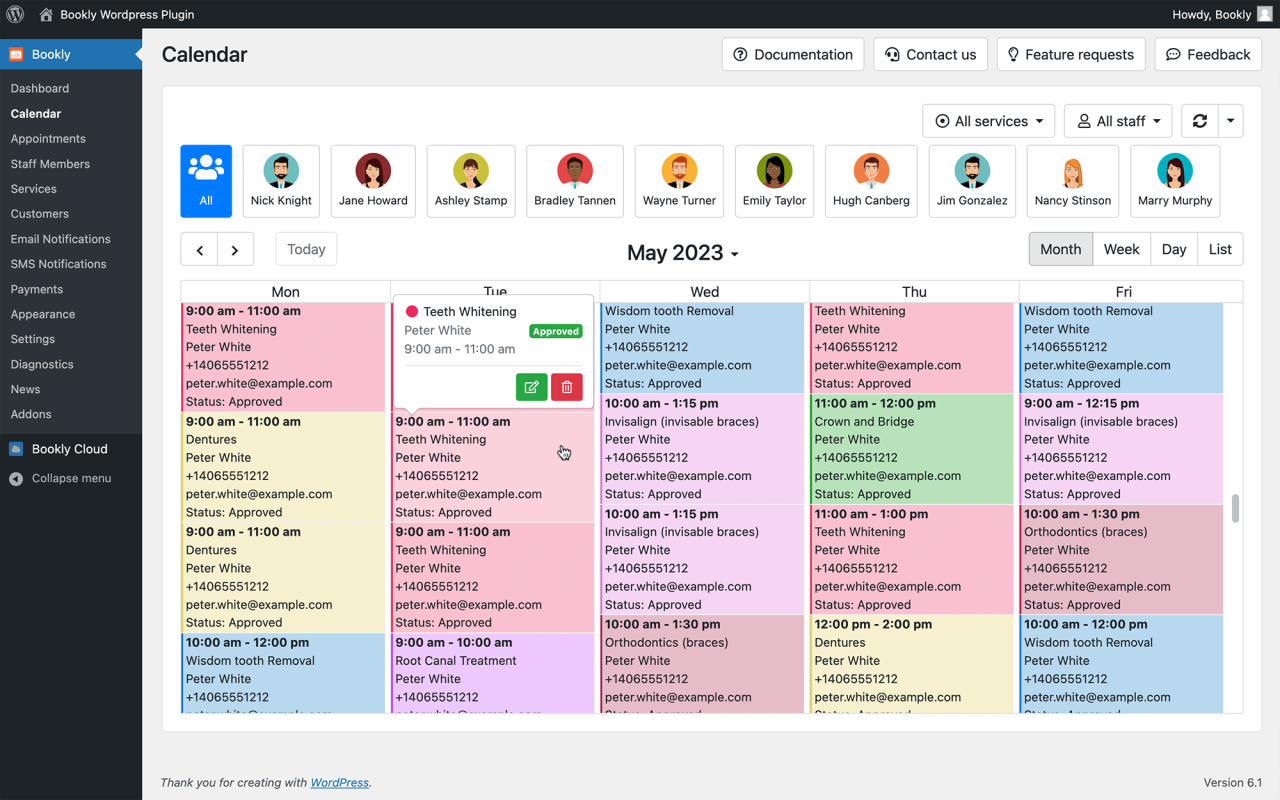Switch to List view
This screenshot has width=1280, height=800.
click(x=1220, y=249)
